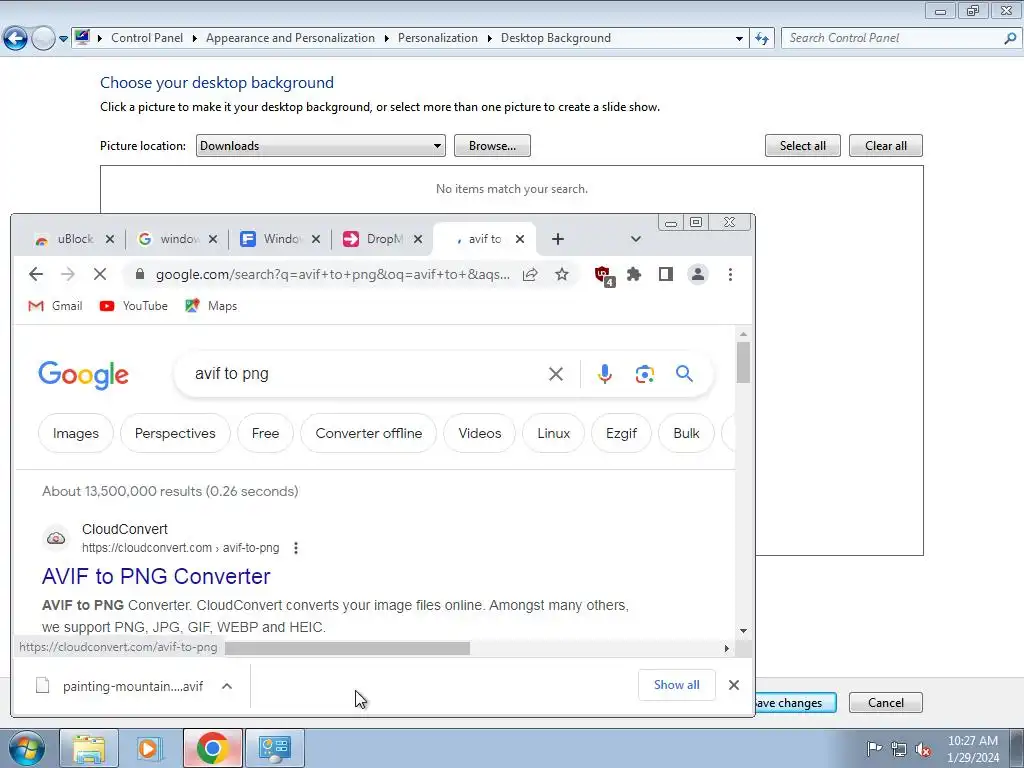This screenshot has width=1024, height=768.
Task: Click Browse button in Desktop Background
Action: [492, 146]
